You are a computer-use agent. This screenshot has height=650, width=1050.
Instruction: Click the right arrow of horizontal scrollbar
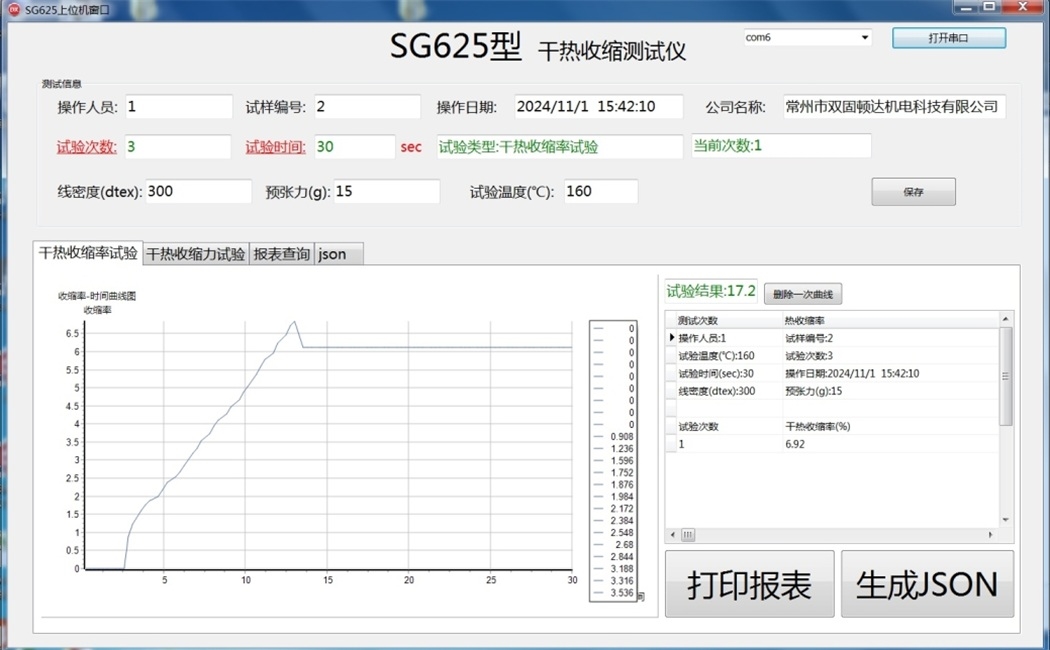click(x=991, y=535)
